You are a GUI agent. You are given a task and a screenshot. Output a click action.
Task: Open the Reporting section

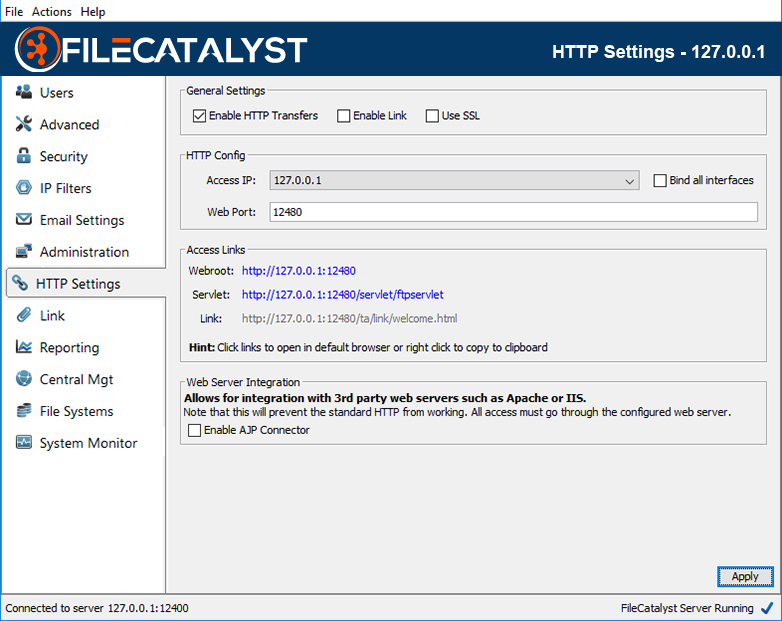(69, 348)
